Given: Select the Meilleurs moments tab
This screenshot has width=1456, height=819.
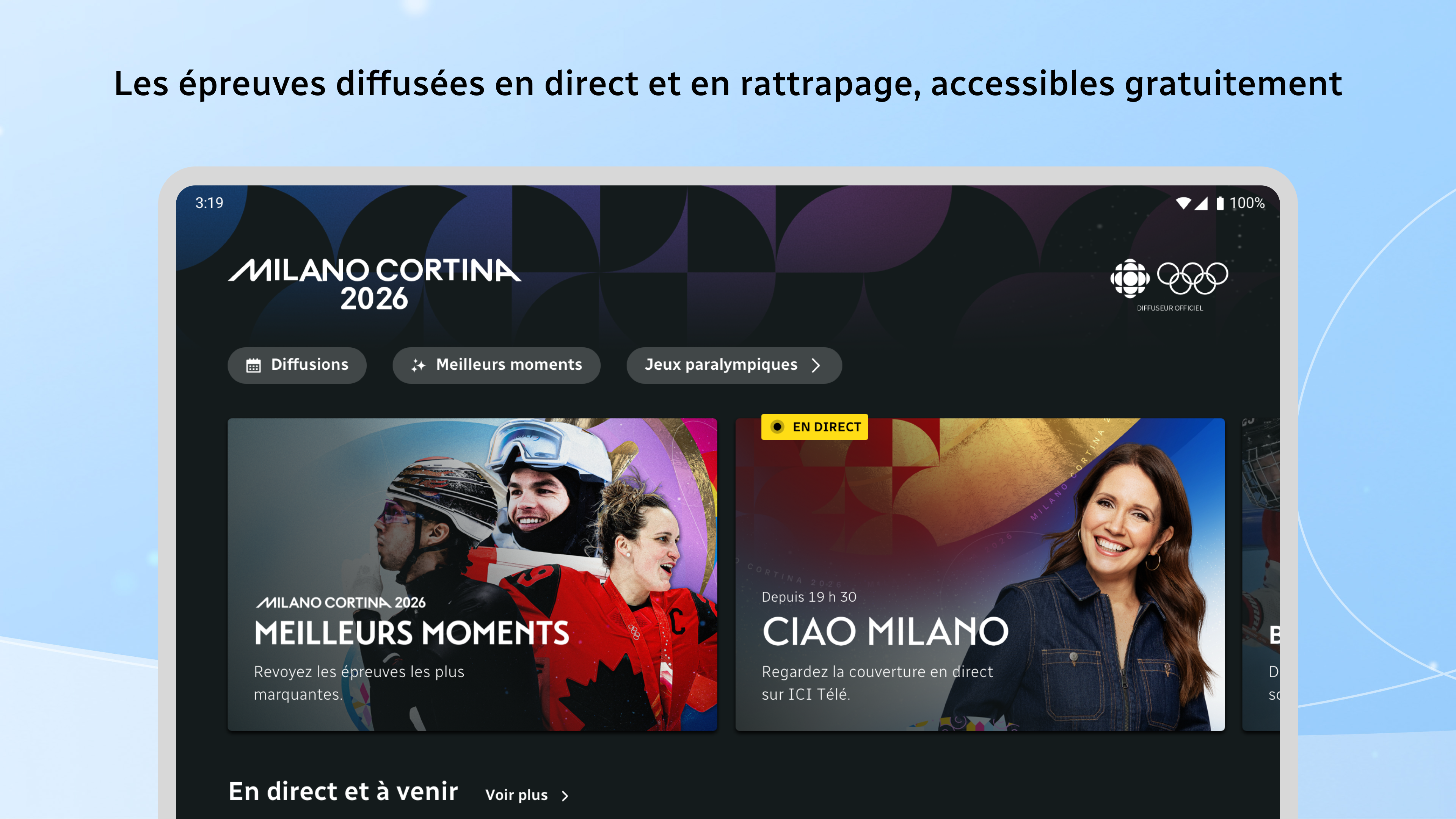Looking at the screenshot, I should click(x=496, y=365).
